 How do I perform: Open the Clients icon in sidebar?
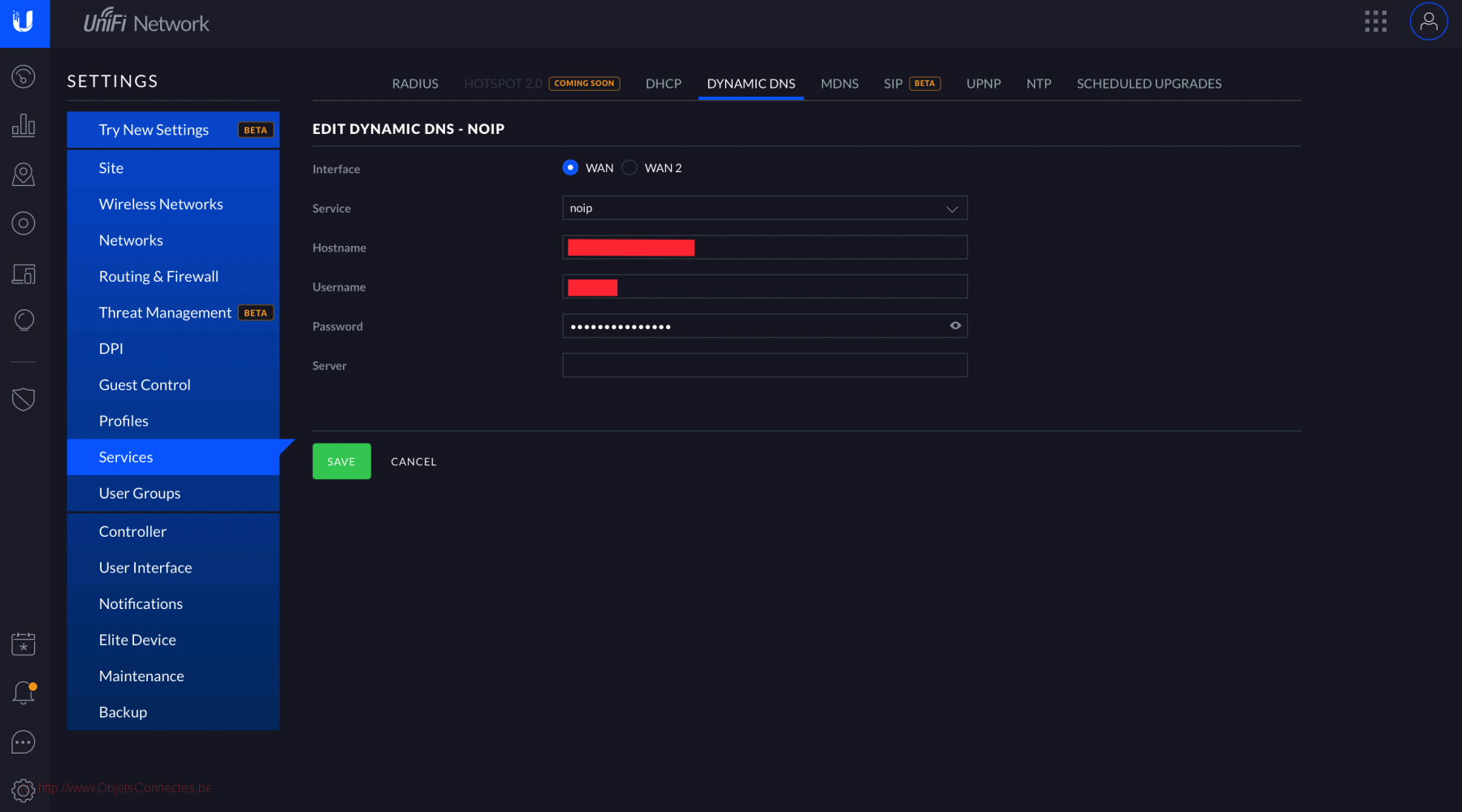point(24,274)
